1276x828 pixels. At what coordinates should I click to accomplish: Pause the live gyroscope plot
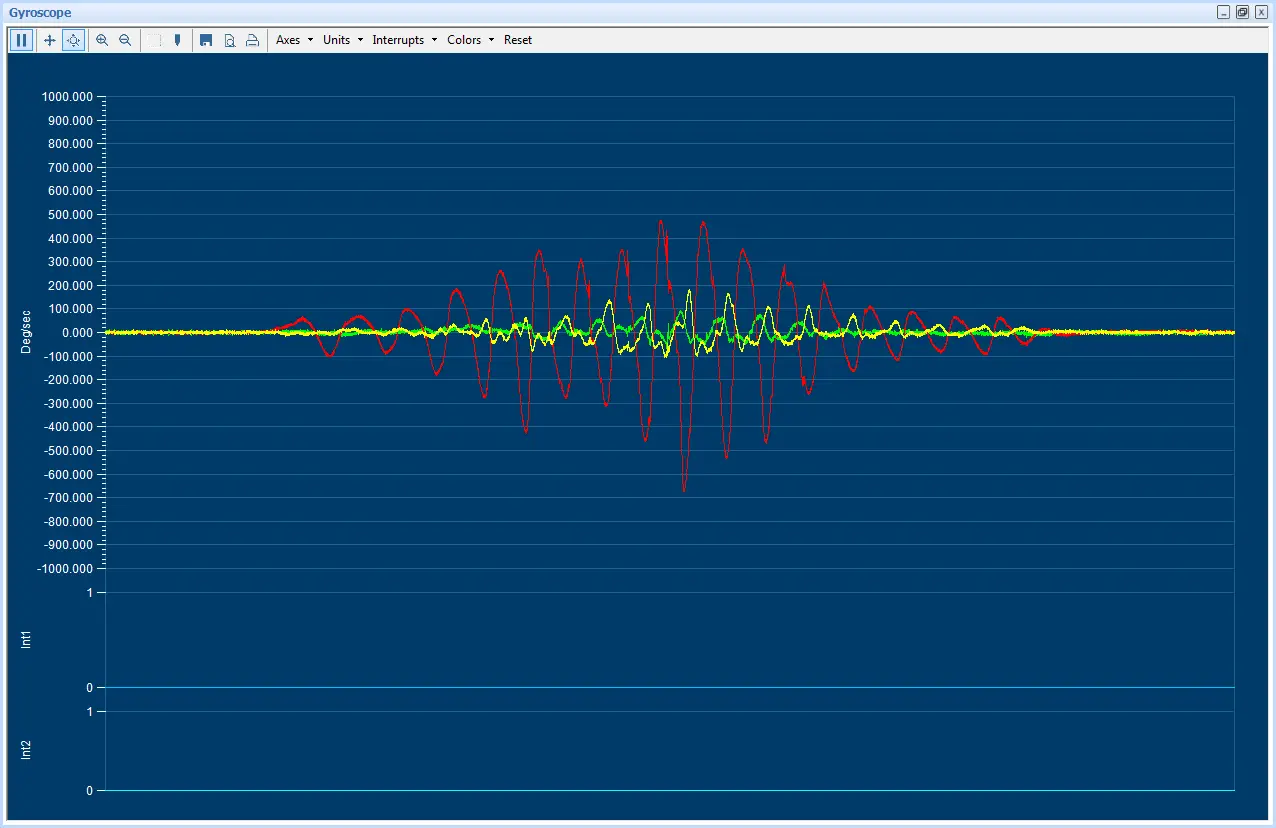21,40
